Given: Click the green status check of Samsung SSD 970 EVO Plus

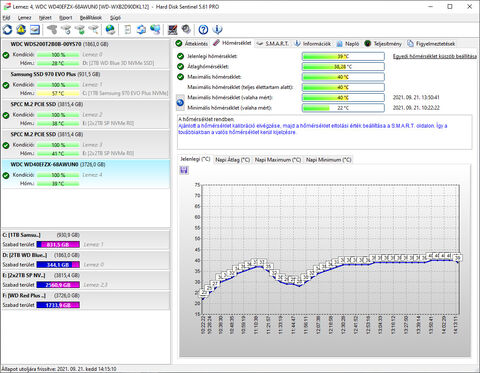Looking at the screenshot, I should click(6, 85).
